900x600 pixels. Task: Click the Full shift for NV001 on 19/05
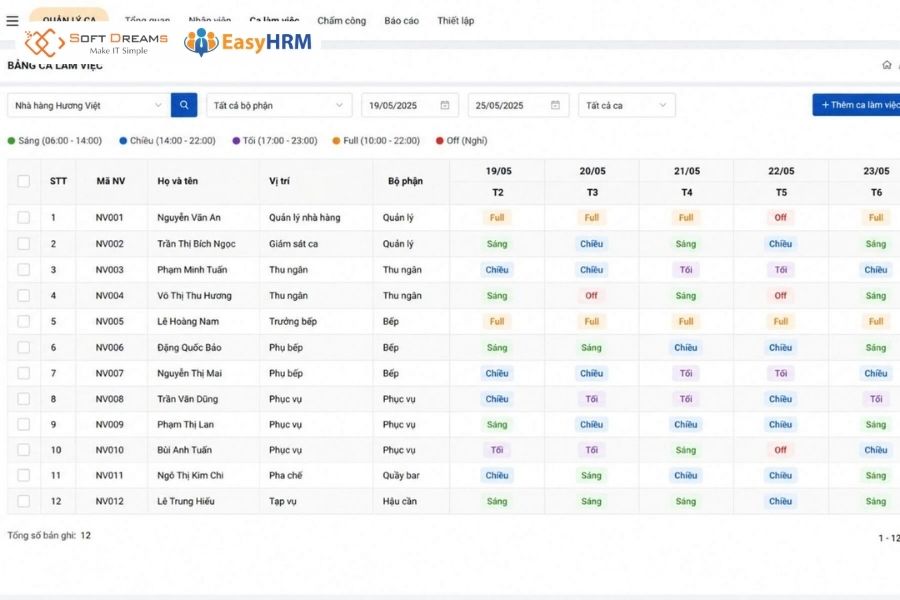(497, 218)
